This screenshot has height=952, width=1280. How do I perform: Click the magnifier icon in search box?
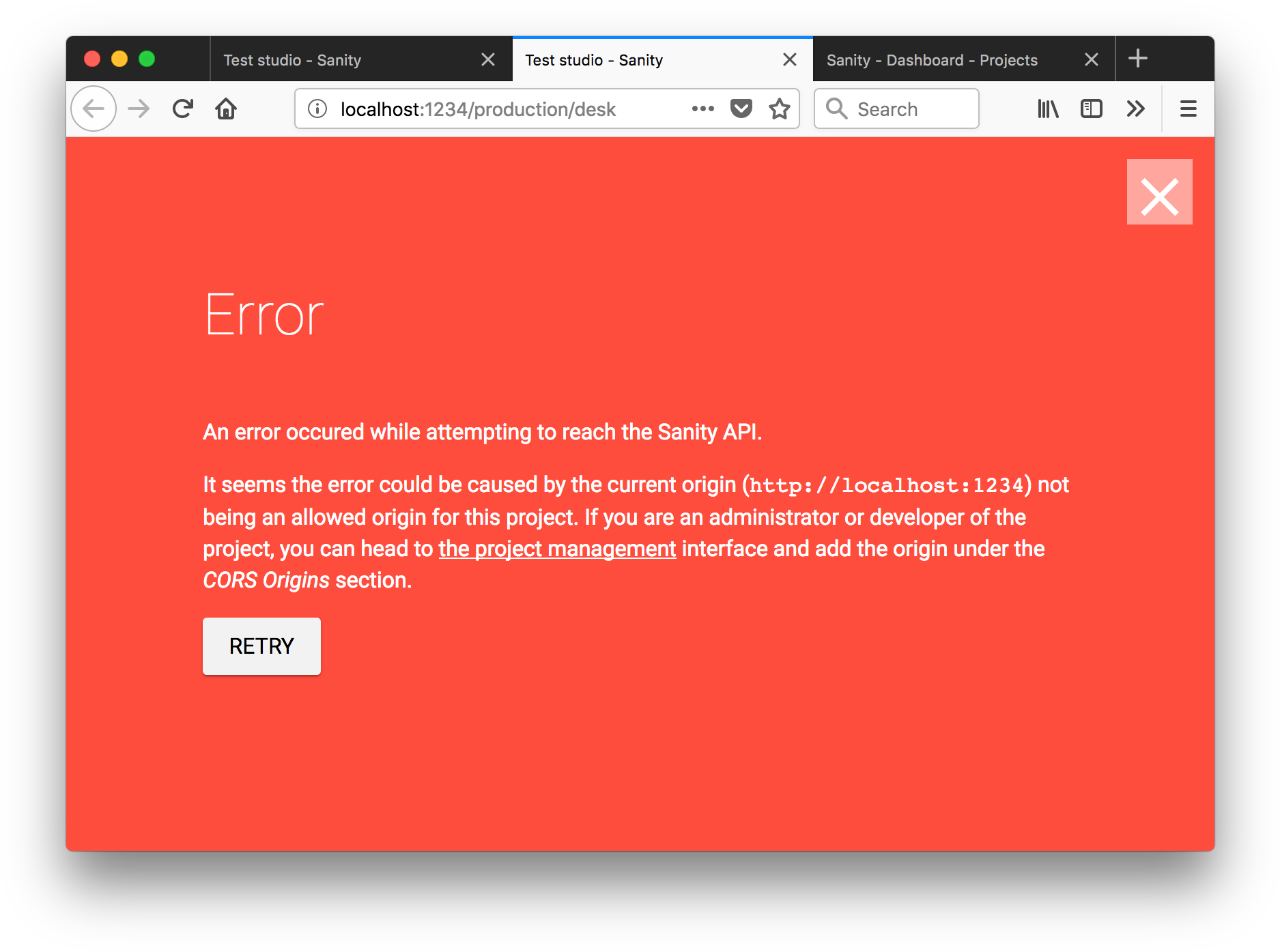click(x=836, y=109)
